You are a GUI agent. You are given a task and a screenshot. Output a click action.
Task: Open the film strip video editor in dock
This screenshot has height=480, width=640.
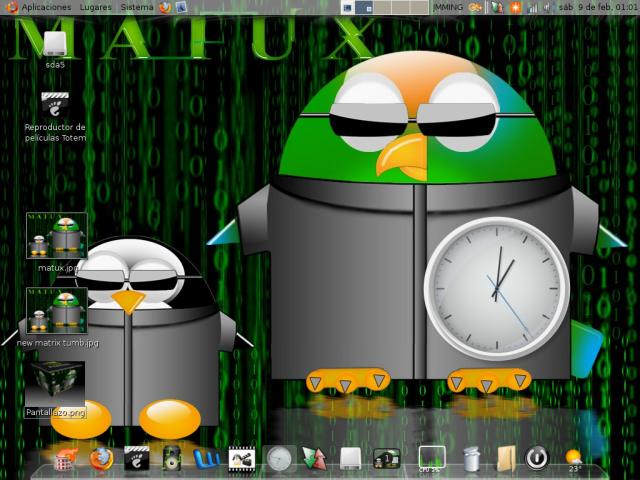pos(242,459)
